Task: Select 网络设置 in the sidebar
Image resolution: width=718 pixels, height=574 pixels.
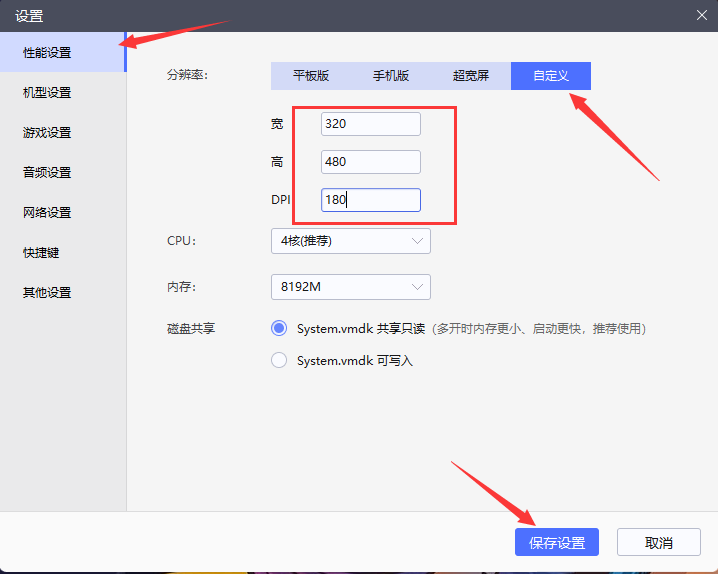Action: (x=48, y=212)
